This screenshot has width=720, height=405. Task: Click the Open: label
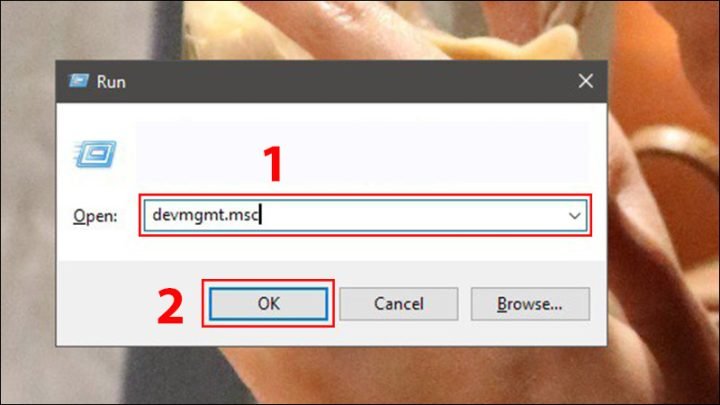tap(95, 216)
